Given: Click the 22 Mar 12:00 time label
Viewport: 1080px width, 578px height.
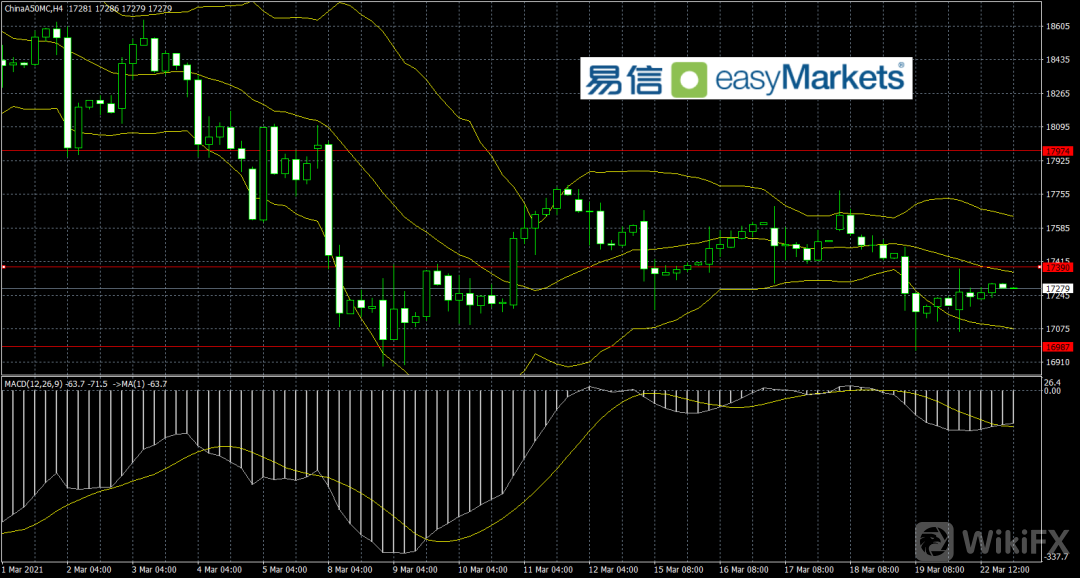Looking at the screenshot, I should click(x=1005, y=570).
